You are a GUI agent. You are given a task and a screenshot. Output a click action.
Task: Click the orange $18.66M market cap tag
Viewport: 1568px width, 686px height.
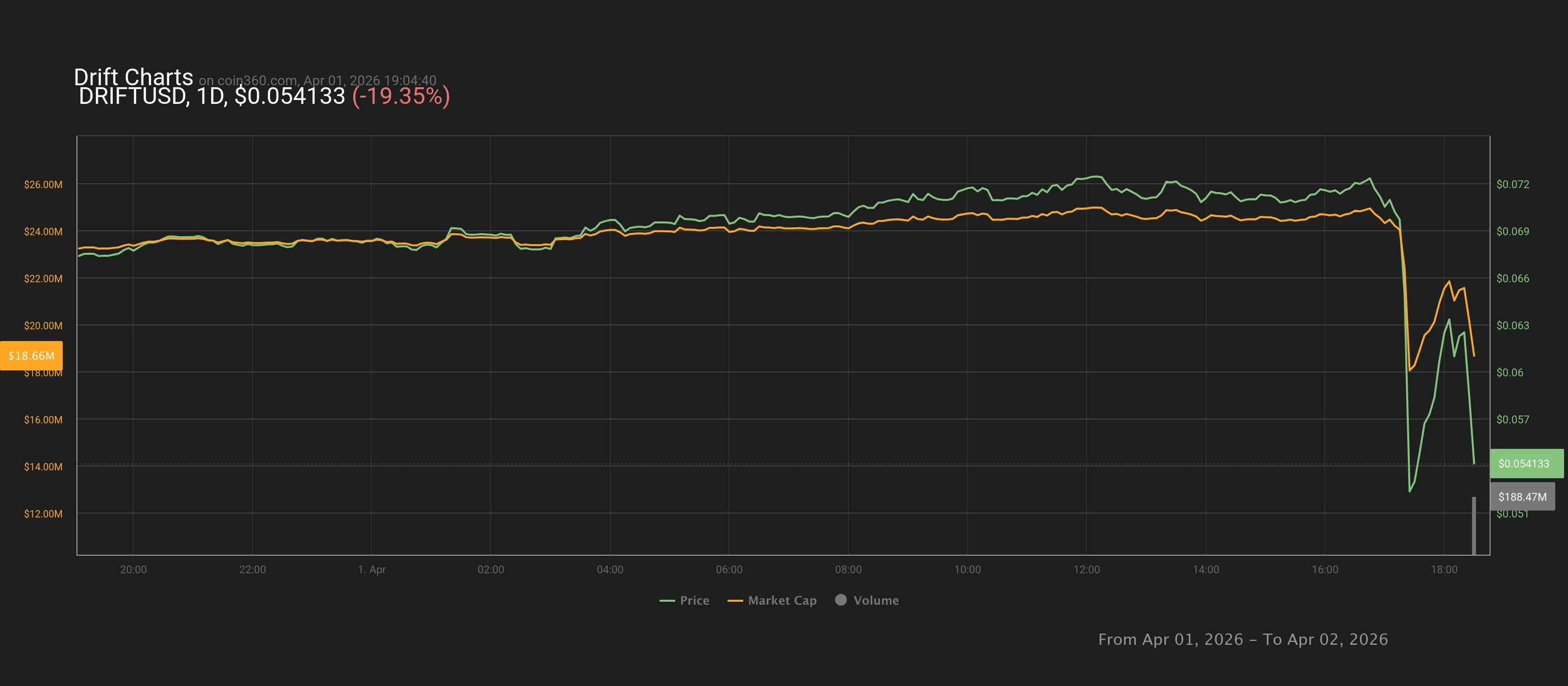[32, 355]
